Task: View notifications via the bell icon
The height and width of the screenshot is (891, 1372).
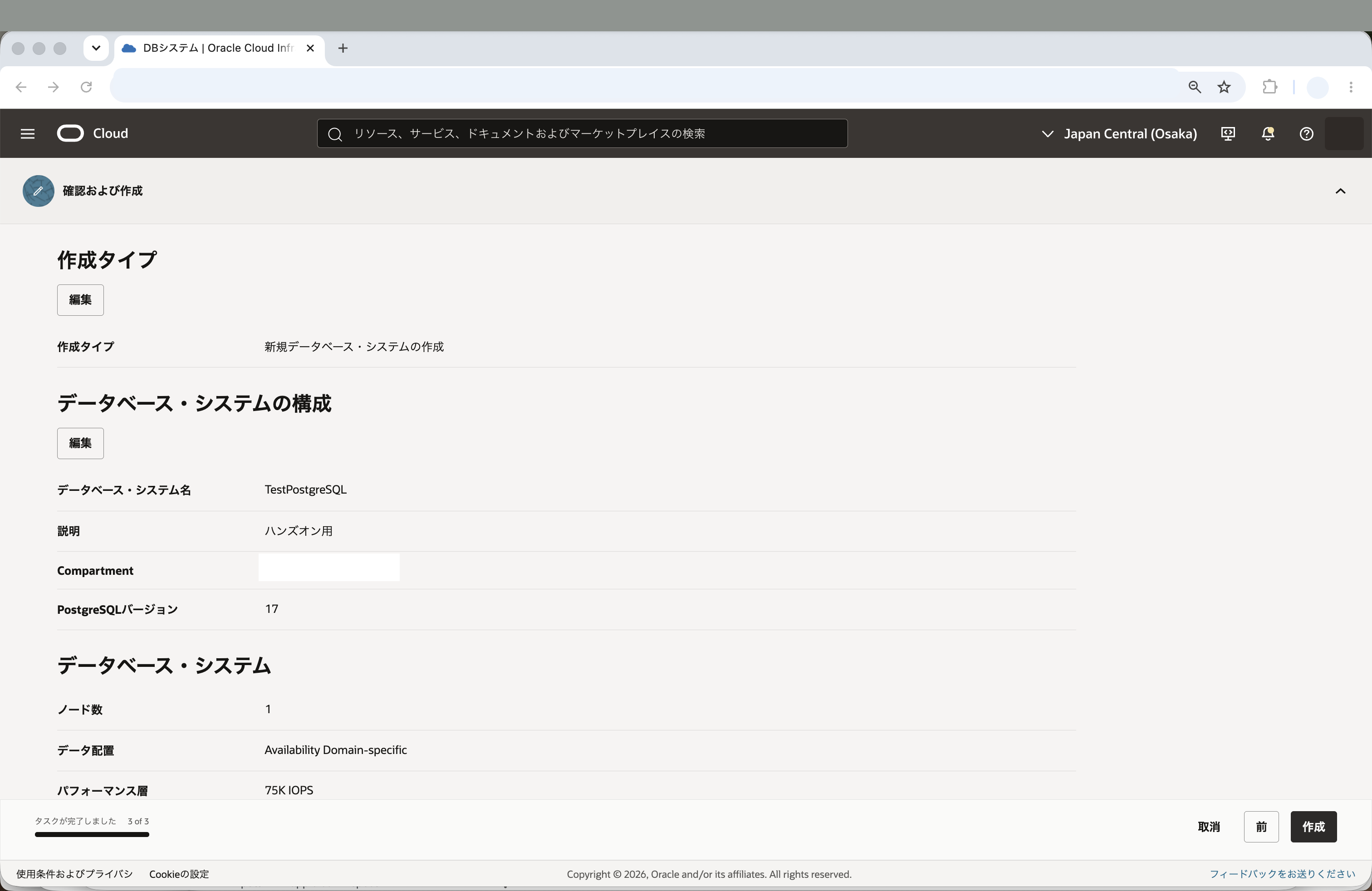Action: tap(1268, 134)
